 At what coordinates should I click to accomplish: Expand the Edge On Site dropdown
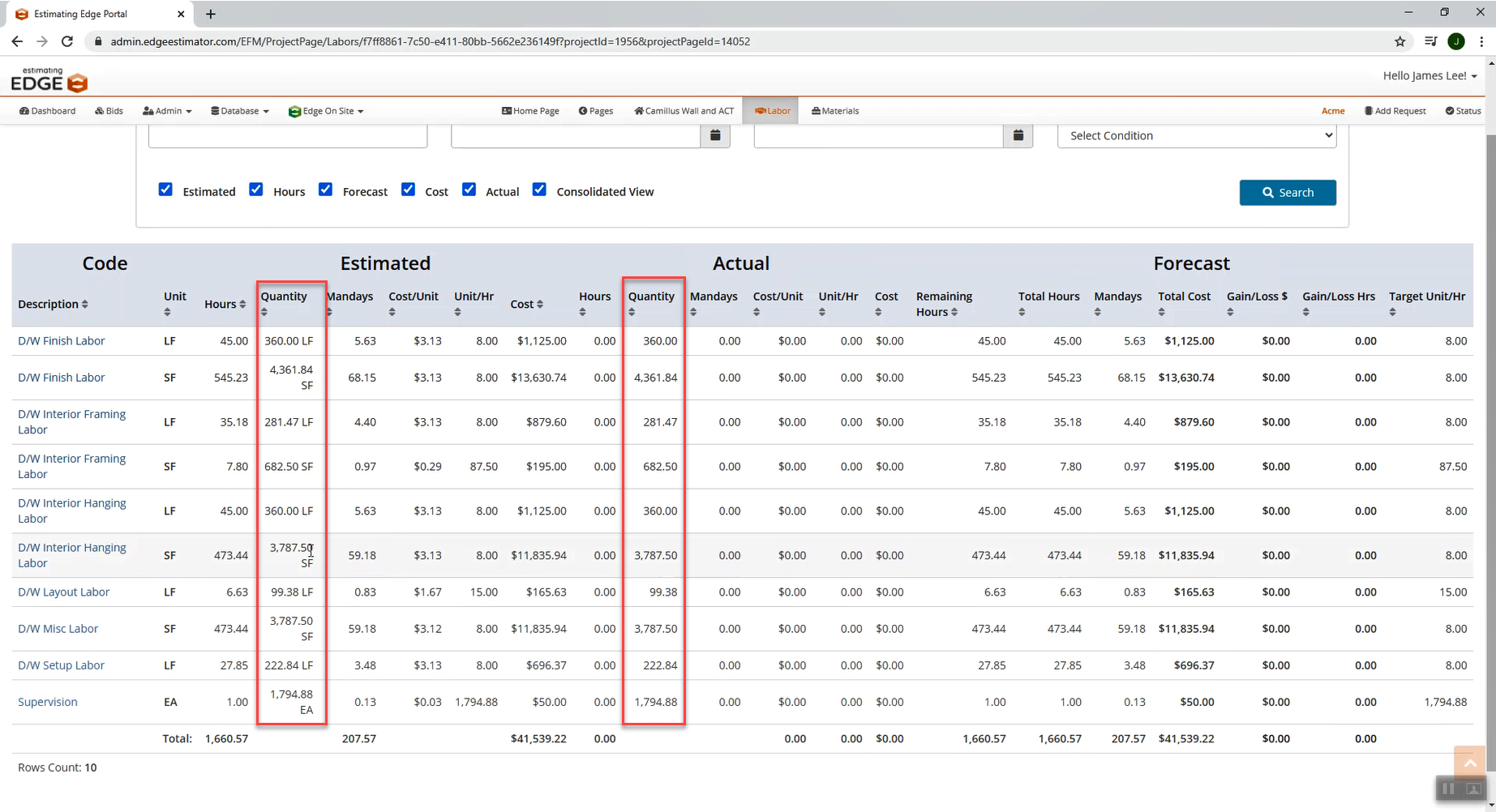click(x=326, y=111)
